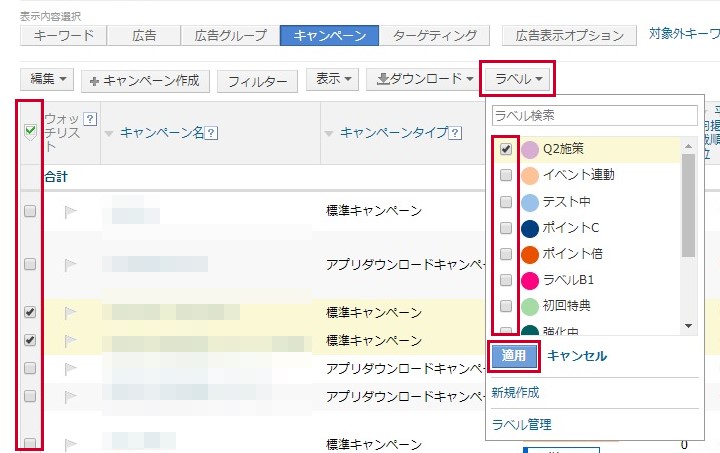
Task: Expand the ダウンロード dropdown
Action: tap(424, 79)
